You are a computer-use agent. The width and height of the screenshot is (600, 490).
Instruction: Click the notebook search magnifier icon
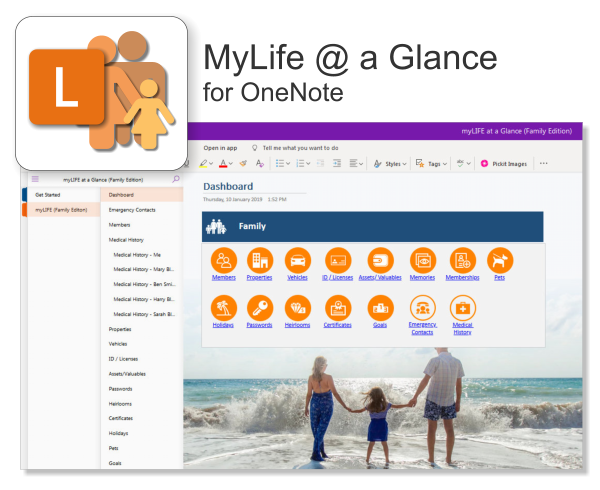coord(176,179)
